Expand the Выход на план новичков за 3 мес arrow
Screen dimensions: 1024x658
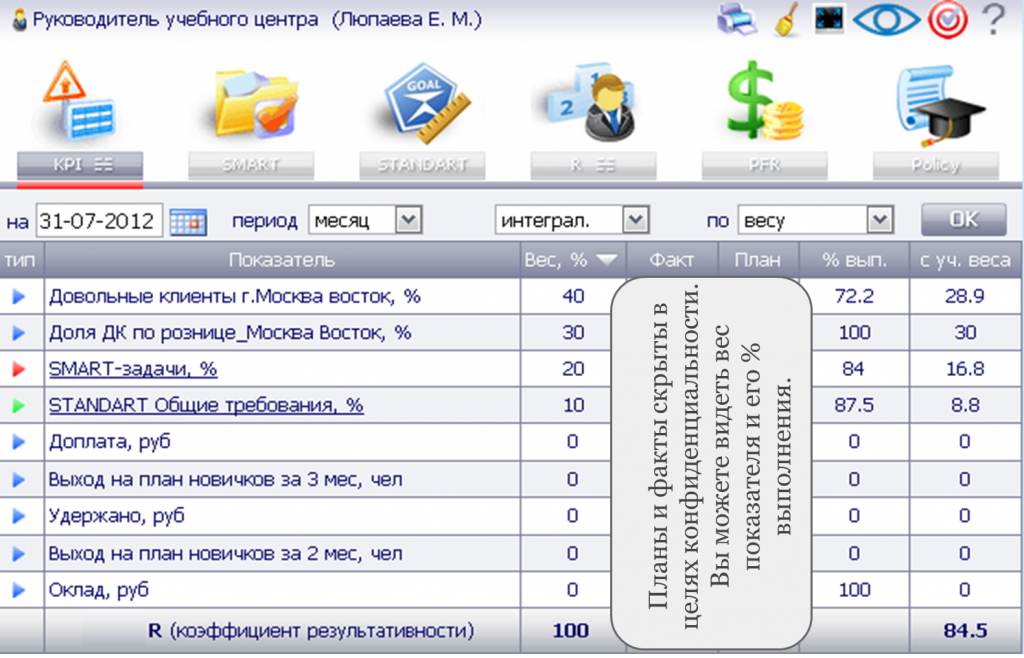[x=19, y=480]
